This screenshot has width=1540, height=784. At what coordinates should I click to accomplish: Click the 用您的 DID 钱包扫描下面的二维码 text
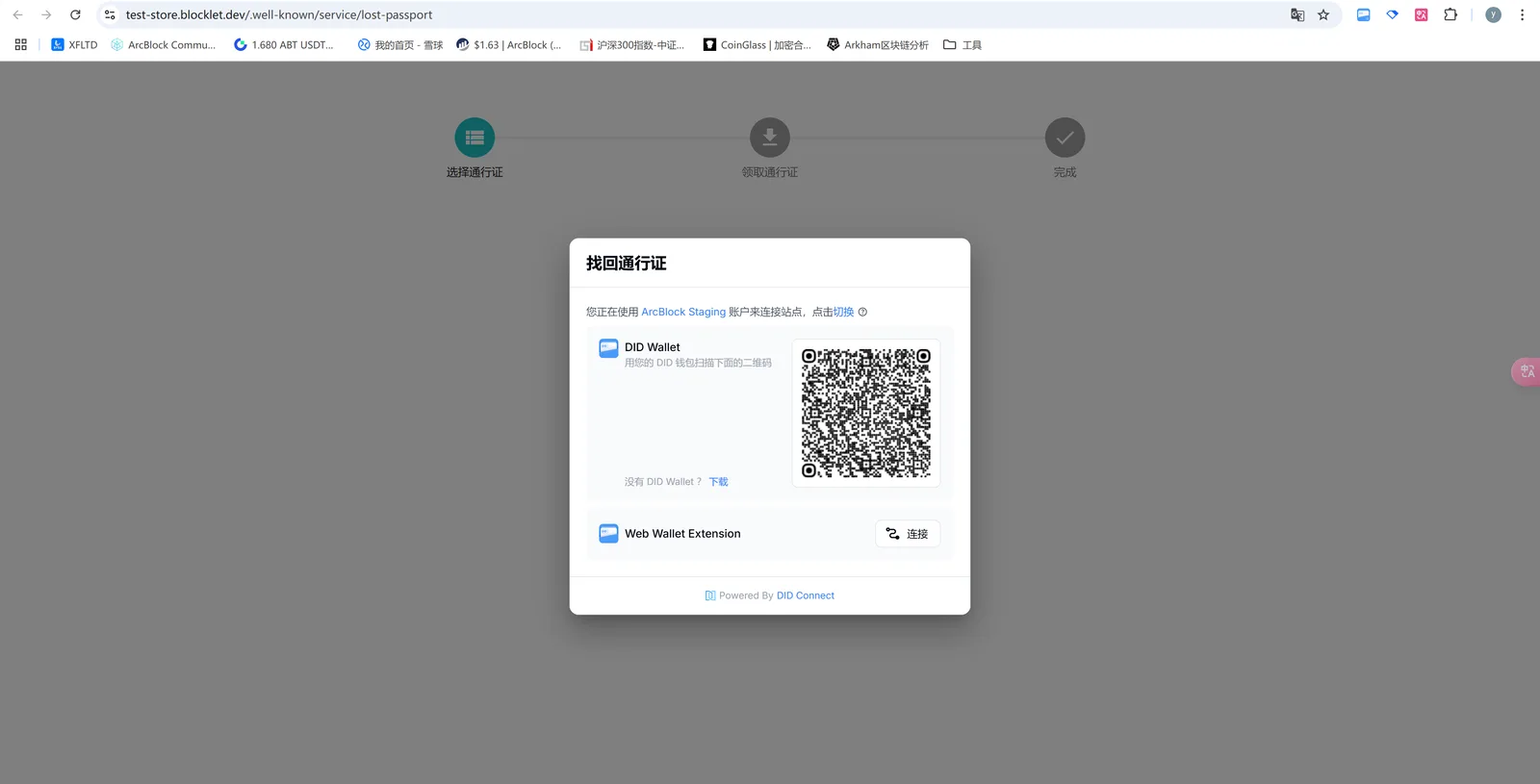point(698,363)
